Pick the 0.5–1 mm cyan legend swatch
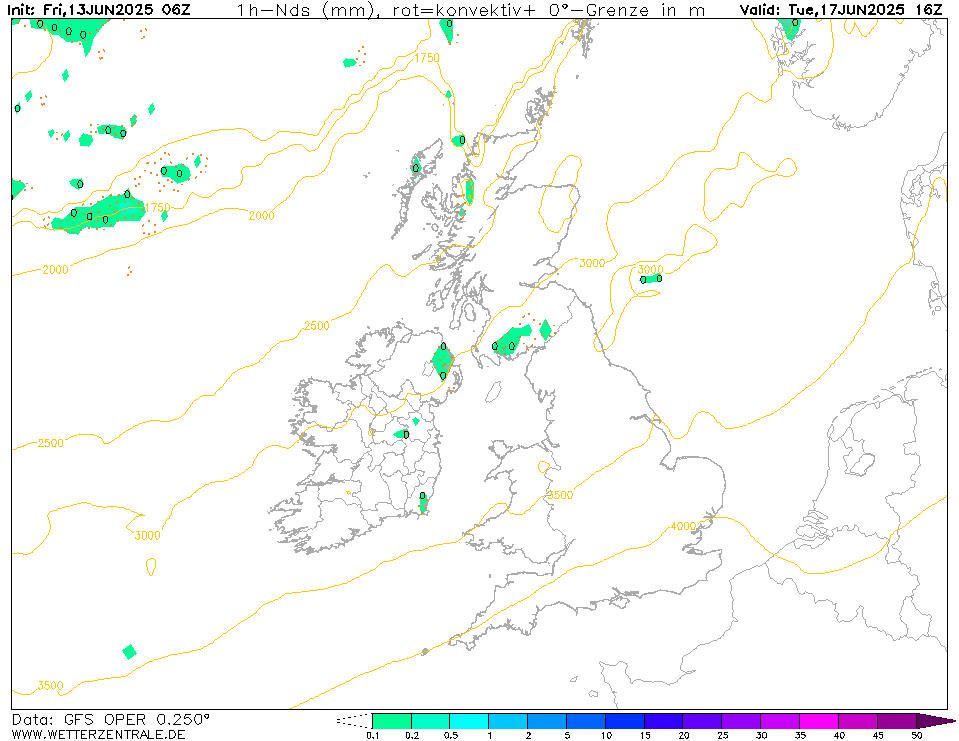959x741 pixels. (x=469, y=721)
